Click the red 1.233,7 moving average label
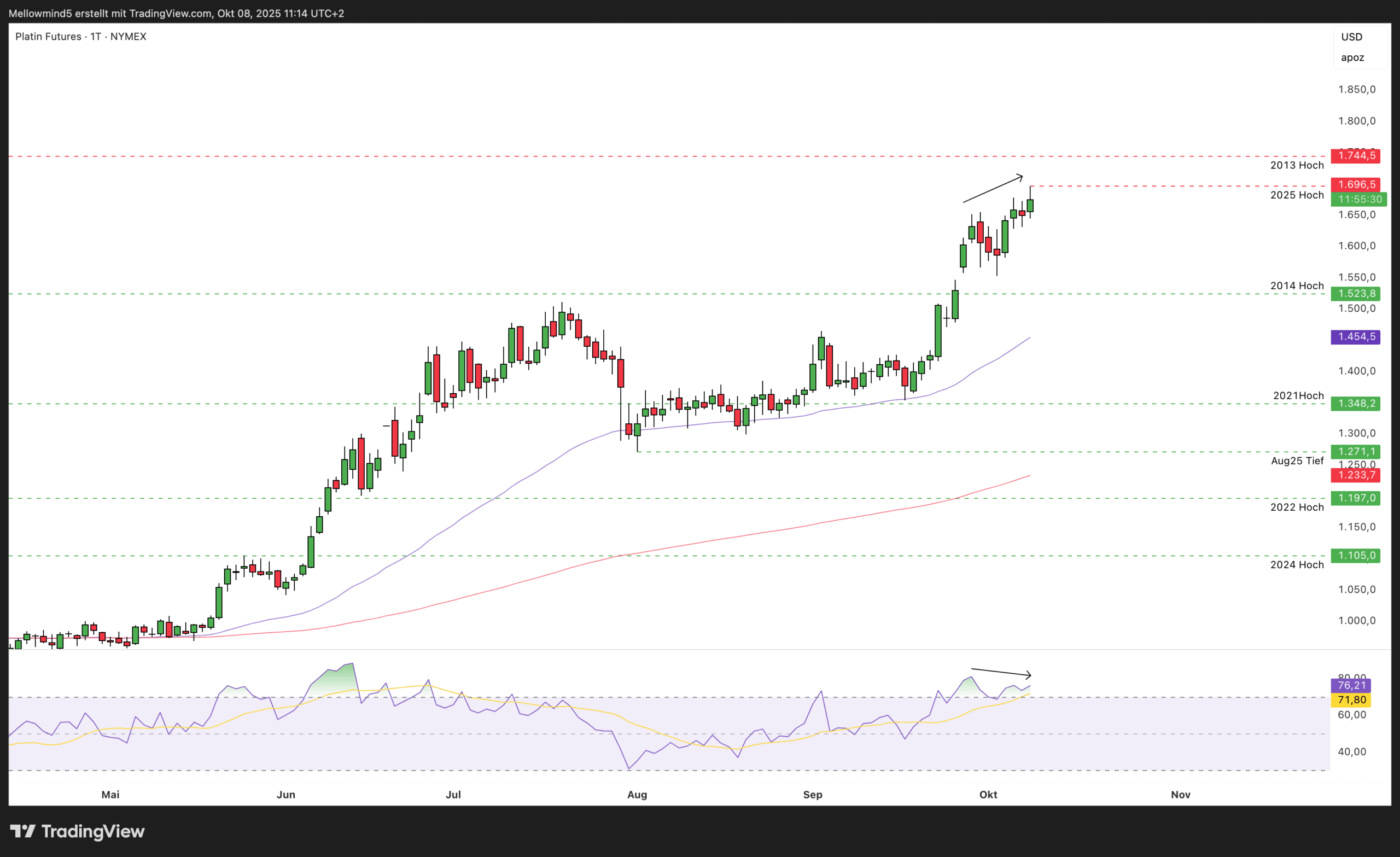 tap(1356, 475)
